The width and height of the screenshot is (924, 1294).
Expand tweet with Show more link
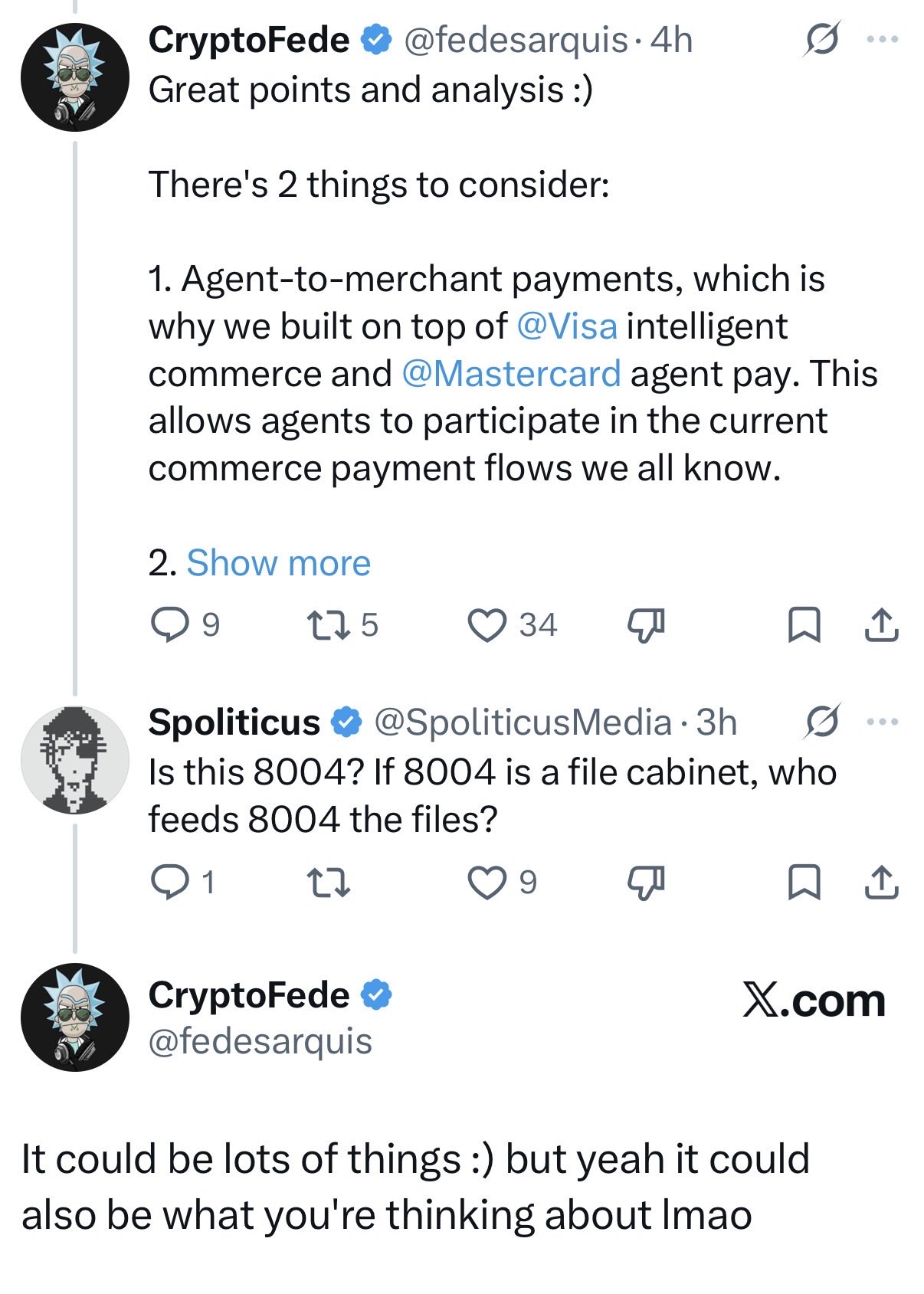(x=279, y=563)
